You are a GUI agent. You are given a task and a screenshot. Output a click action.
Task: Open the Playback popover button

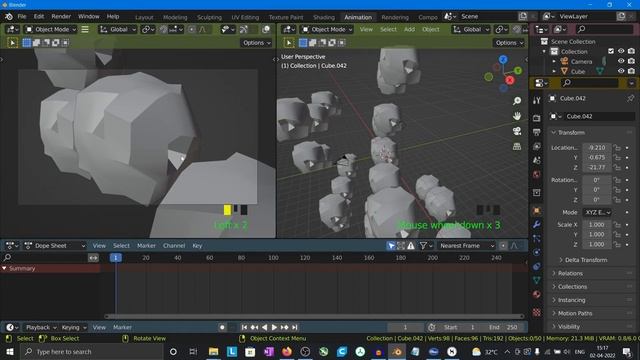(41, 327)
